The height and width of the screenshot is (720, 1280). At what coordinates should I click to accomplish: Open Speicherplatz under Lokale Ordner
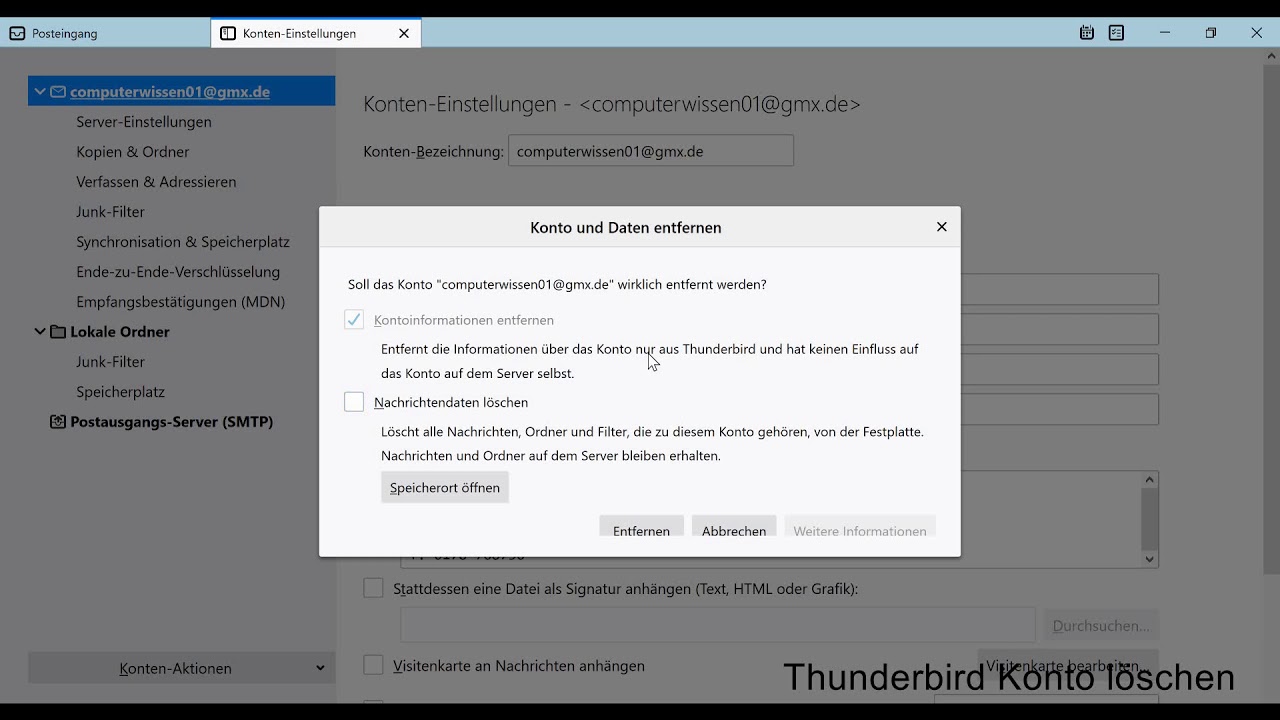[121, 392]
